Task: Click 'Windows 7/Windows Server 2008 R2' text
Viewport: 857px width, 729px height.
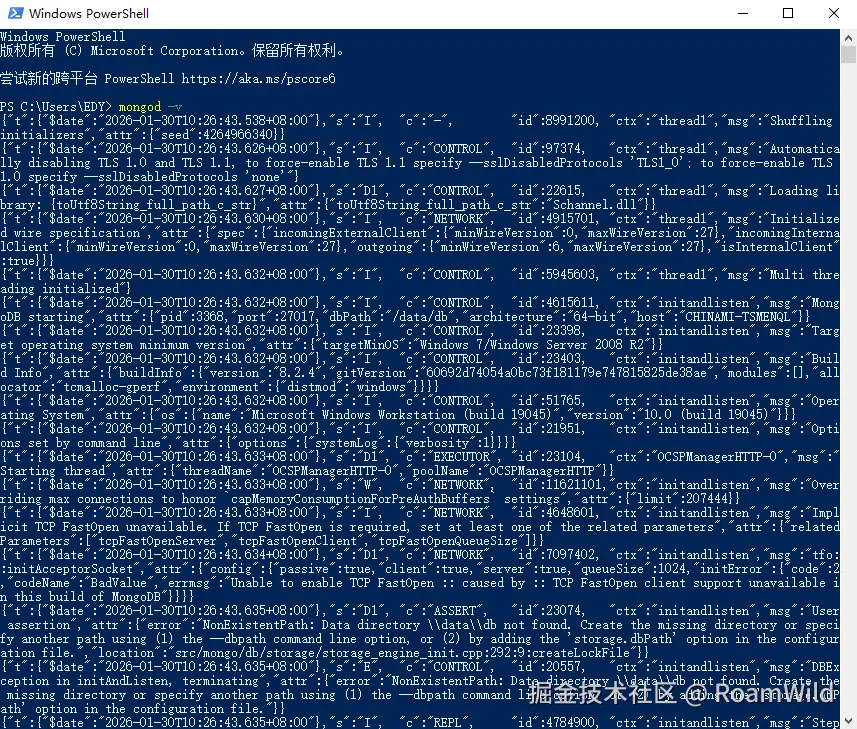Action: 533,345
